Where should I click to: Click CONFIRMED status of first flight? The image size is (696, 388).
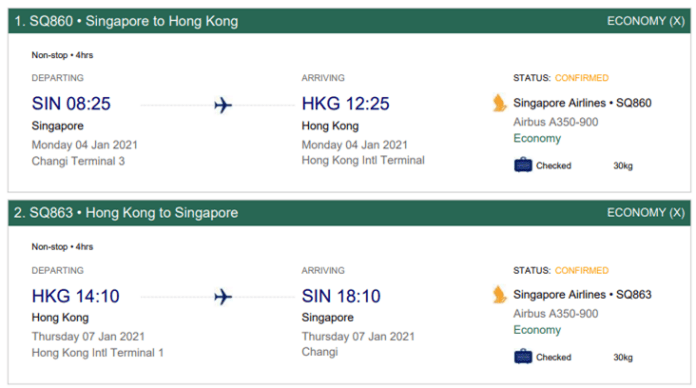581,78
